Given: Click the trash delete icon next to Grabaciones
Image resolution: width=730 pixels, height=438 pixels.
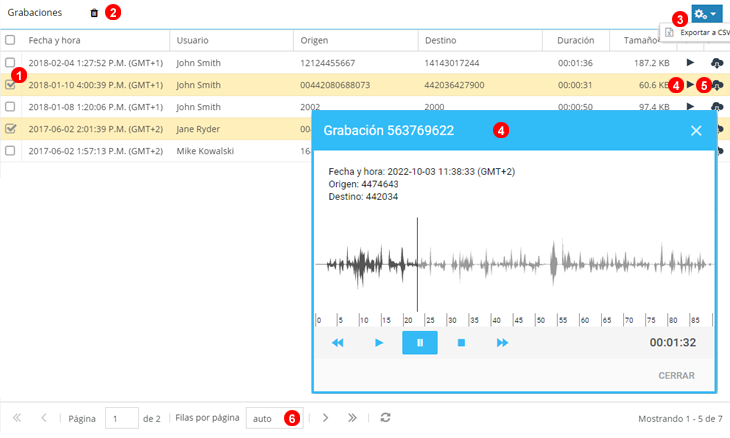Looking at the screenshot, I should click(x=94, y=13).
